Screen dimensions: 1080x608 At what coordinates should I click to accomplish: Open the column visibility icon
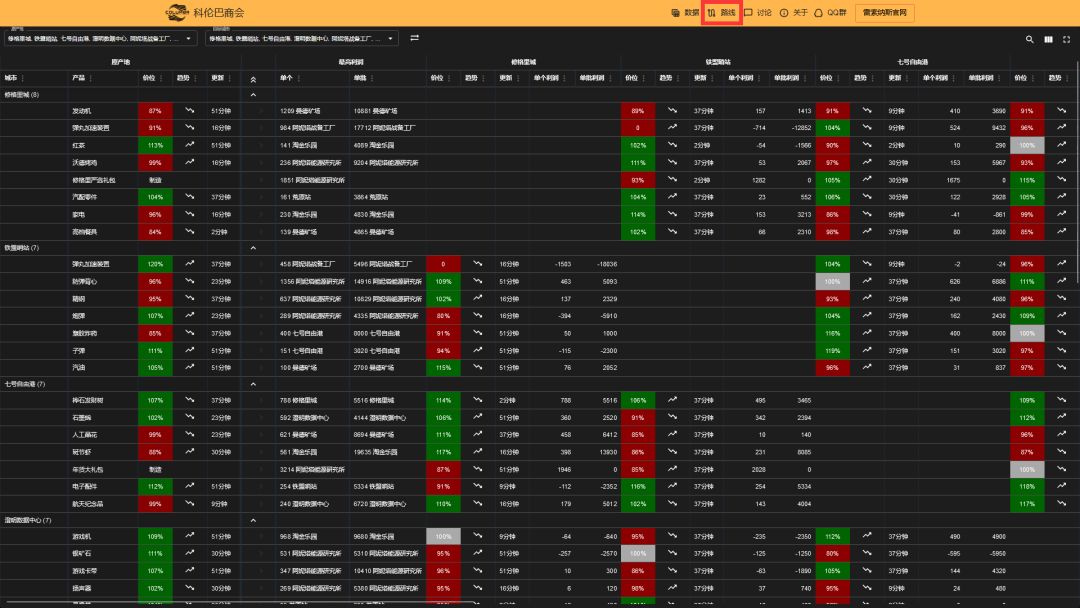point(1048,39)
